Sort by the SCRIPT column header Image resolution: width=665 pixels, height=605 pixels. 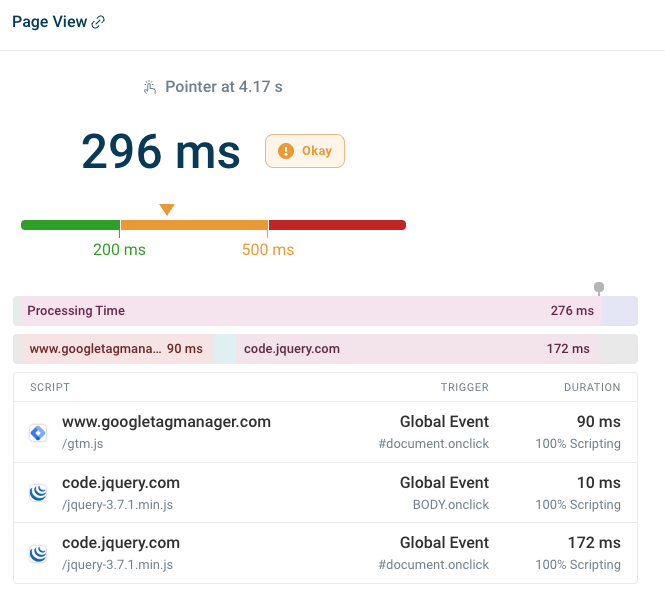coord(50,387)
